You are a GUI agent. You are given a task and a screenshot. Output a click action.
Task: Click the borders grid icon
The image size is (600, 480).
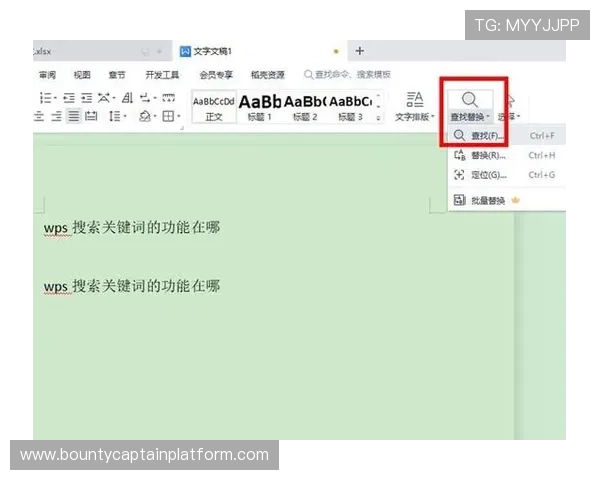point(168,116)
